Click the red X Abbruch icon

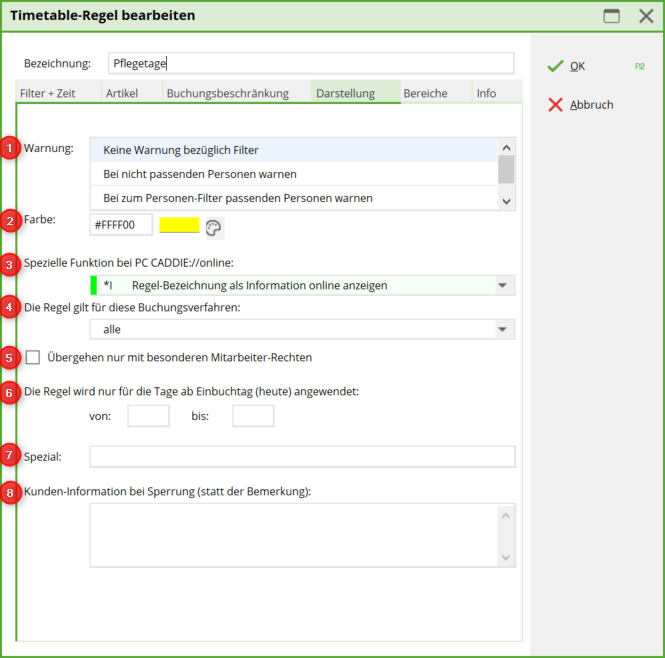pos(555,105)
